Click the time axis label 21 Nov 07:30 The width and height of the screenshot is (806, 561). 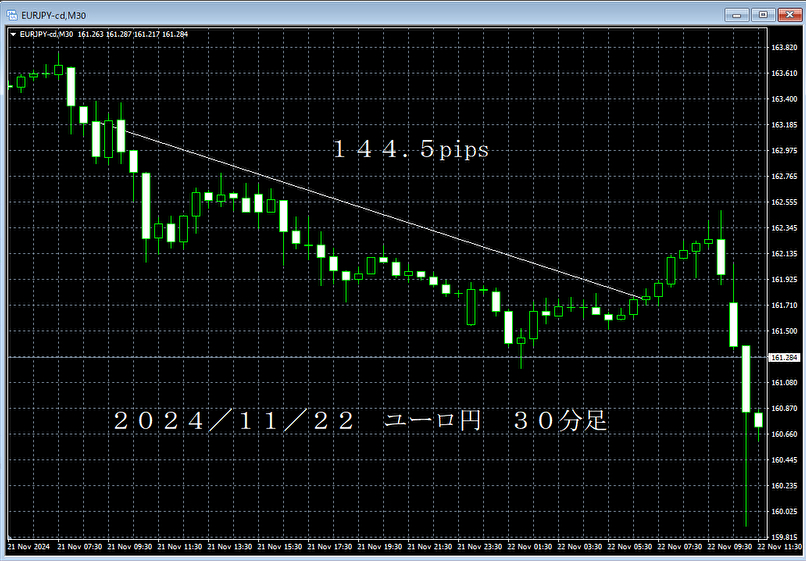point(79,547)
